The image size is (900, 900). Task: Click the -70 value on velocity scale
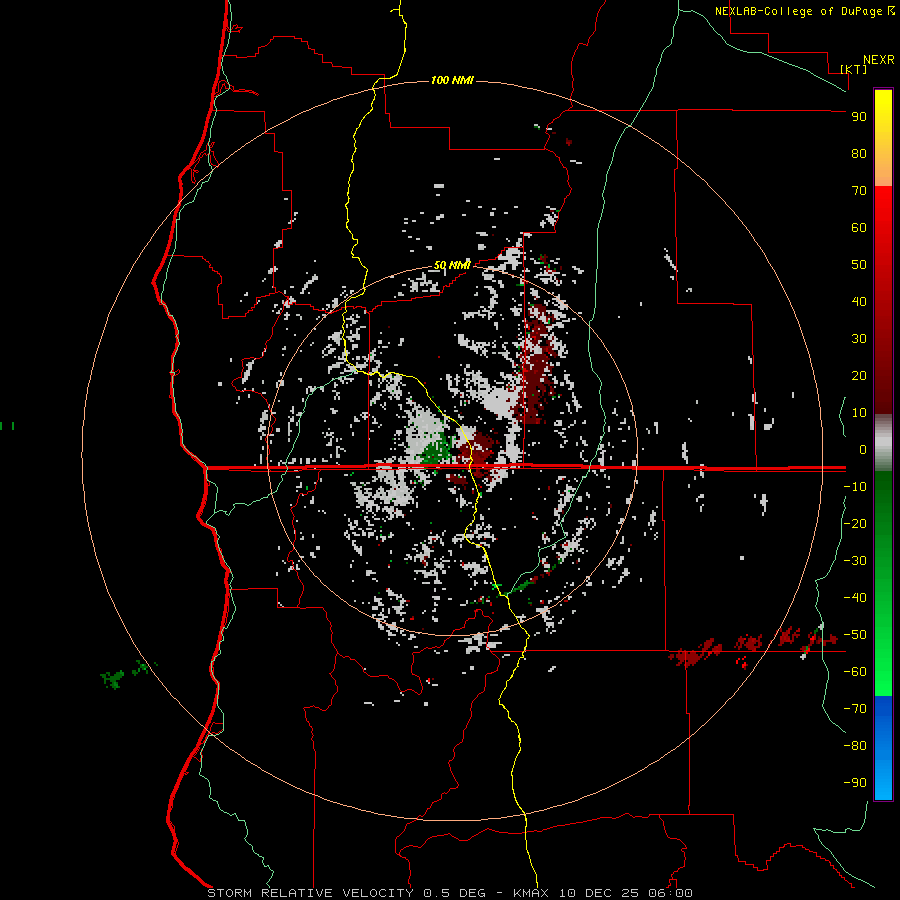(x=855, y=709)
